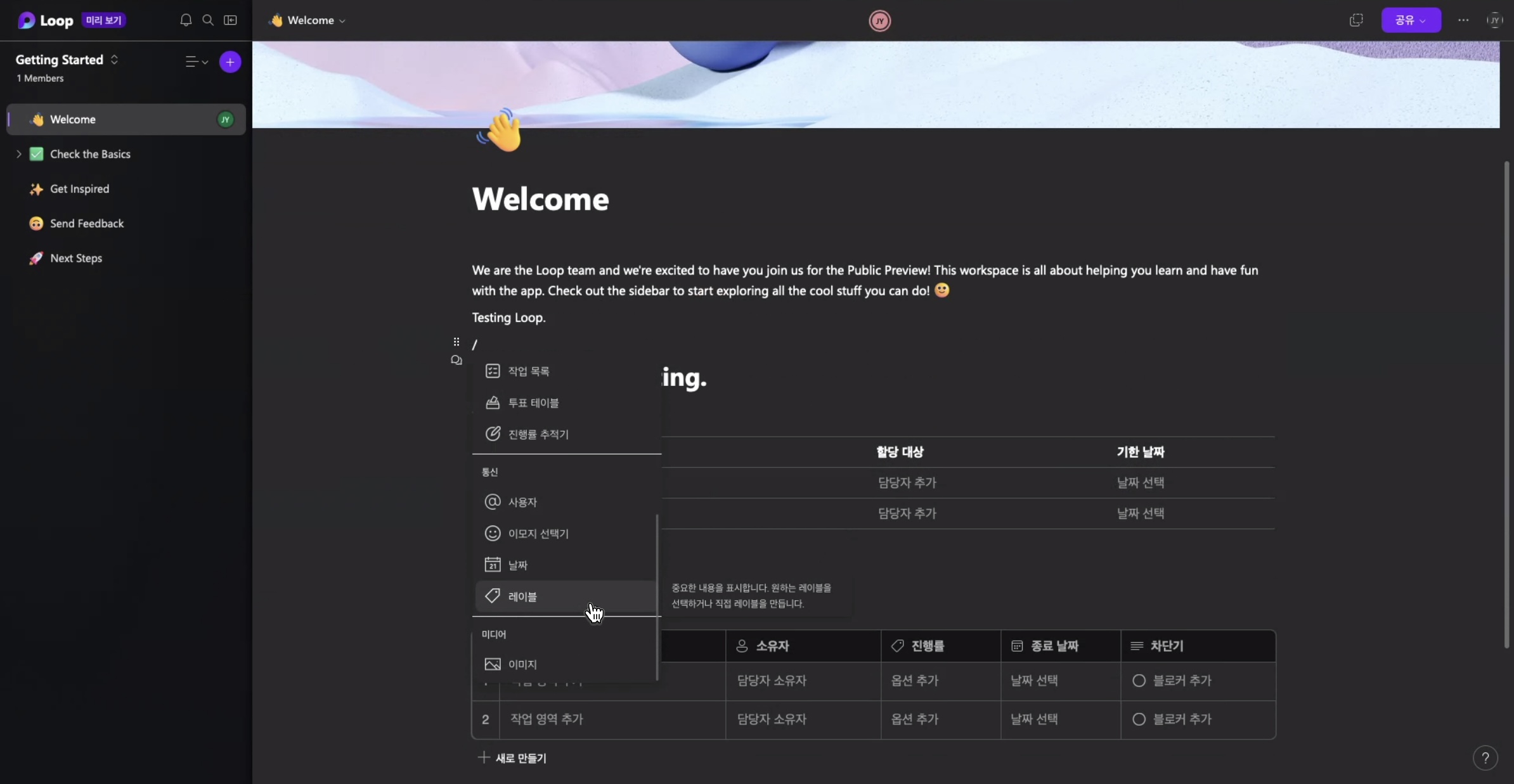Click the 할당 대상 column header
1514x784 pixels.
[900, 452]
